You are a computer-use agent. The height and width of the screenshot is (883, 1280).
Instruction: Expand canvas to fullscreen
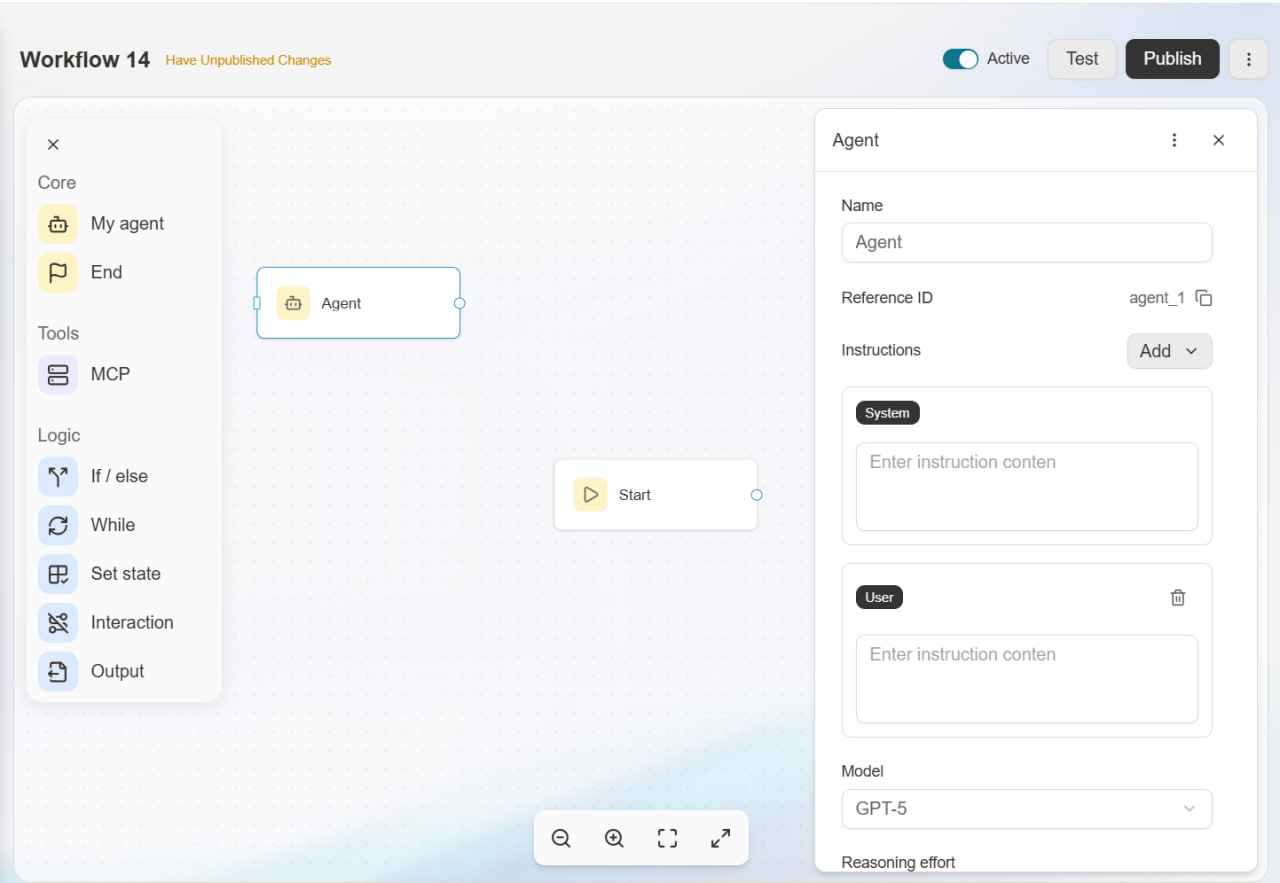pos(720,838)
